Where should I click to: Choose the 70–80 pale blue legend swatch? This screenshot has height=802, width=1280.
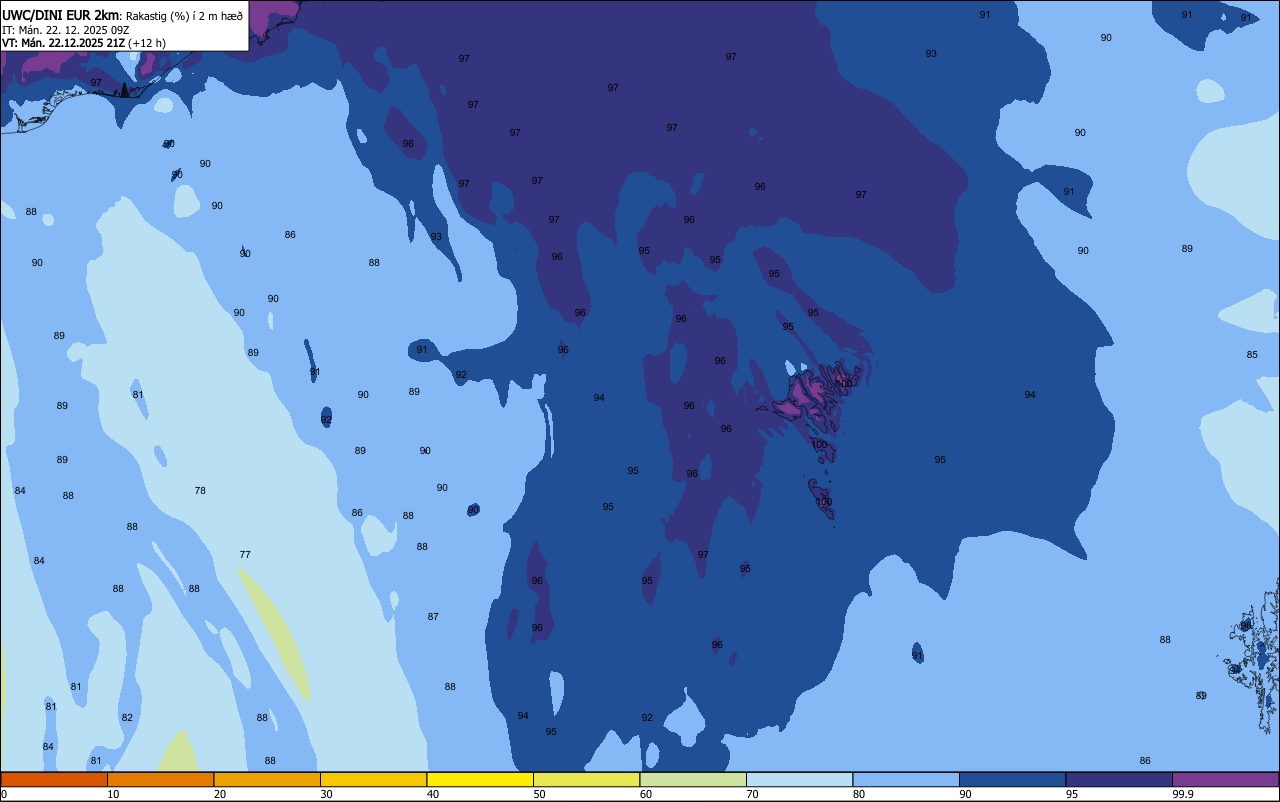click(x=799, y=779)
